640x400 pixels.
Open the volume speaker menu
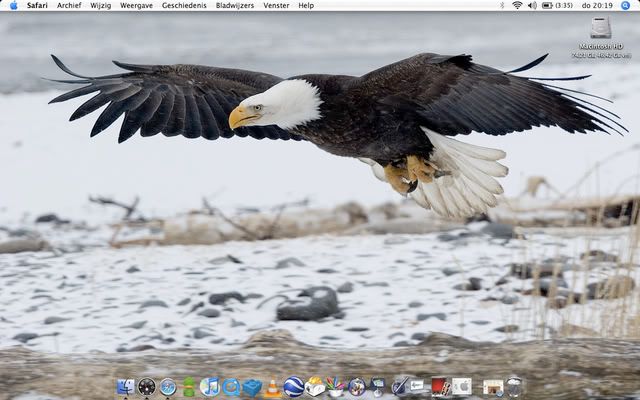click(x=532, y=5)
